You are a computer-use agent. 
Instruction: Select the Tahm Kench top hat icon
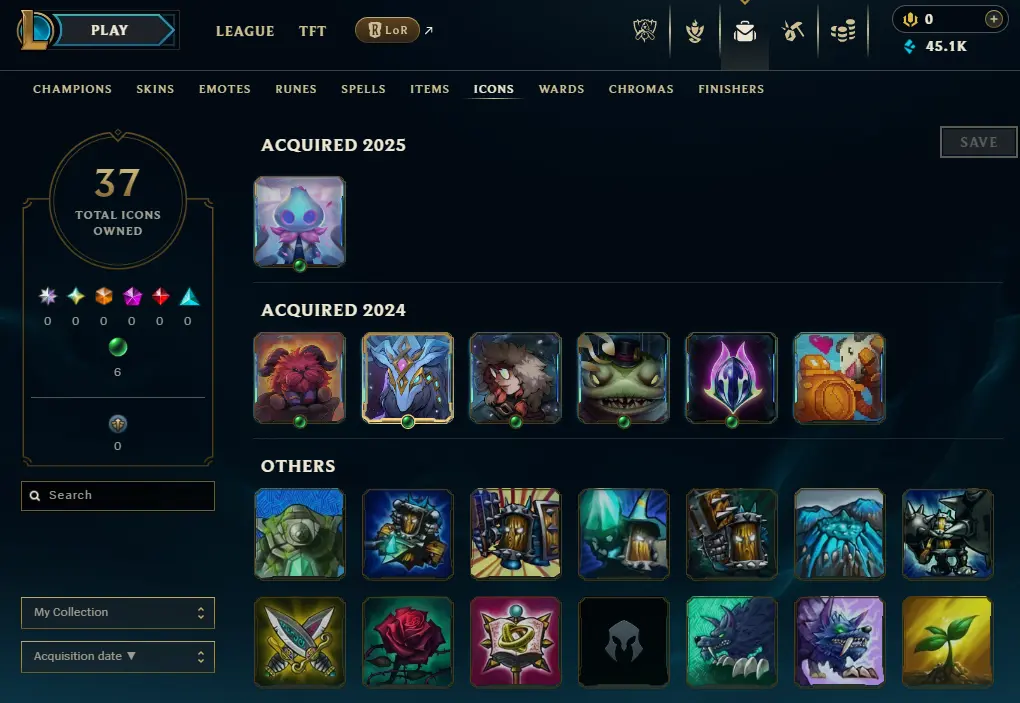coord(623,378)
